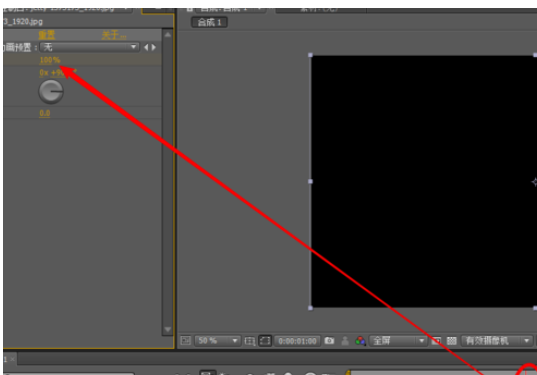This screenshot has width=537, height=375.
Task: Go to next animation preset arrow
Action: tap(154, 47)
